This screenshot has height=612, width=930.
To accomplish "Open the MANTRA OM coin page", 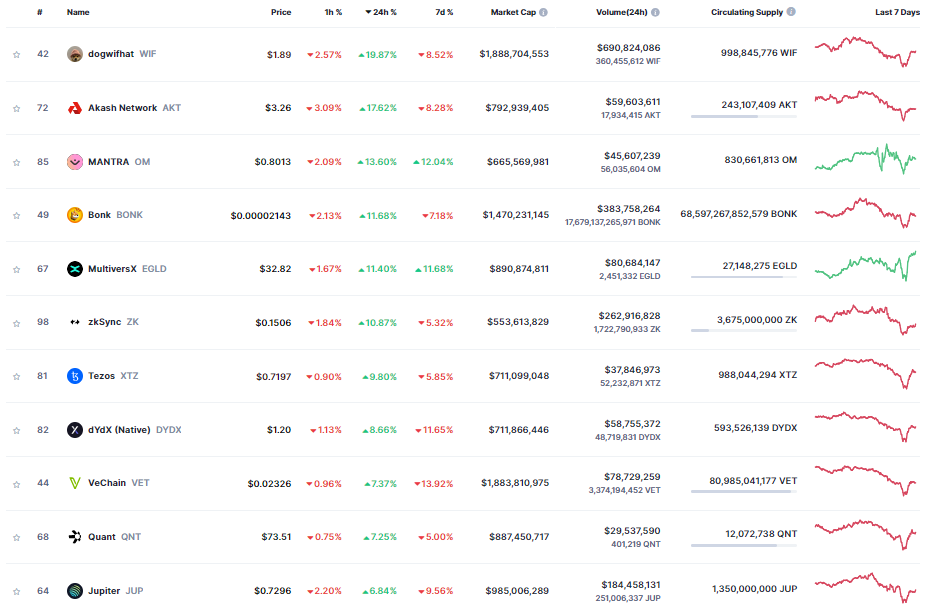I will (x=119, y=162).
